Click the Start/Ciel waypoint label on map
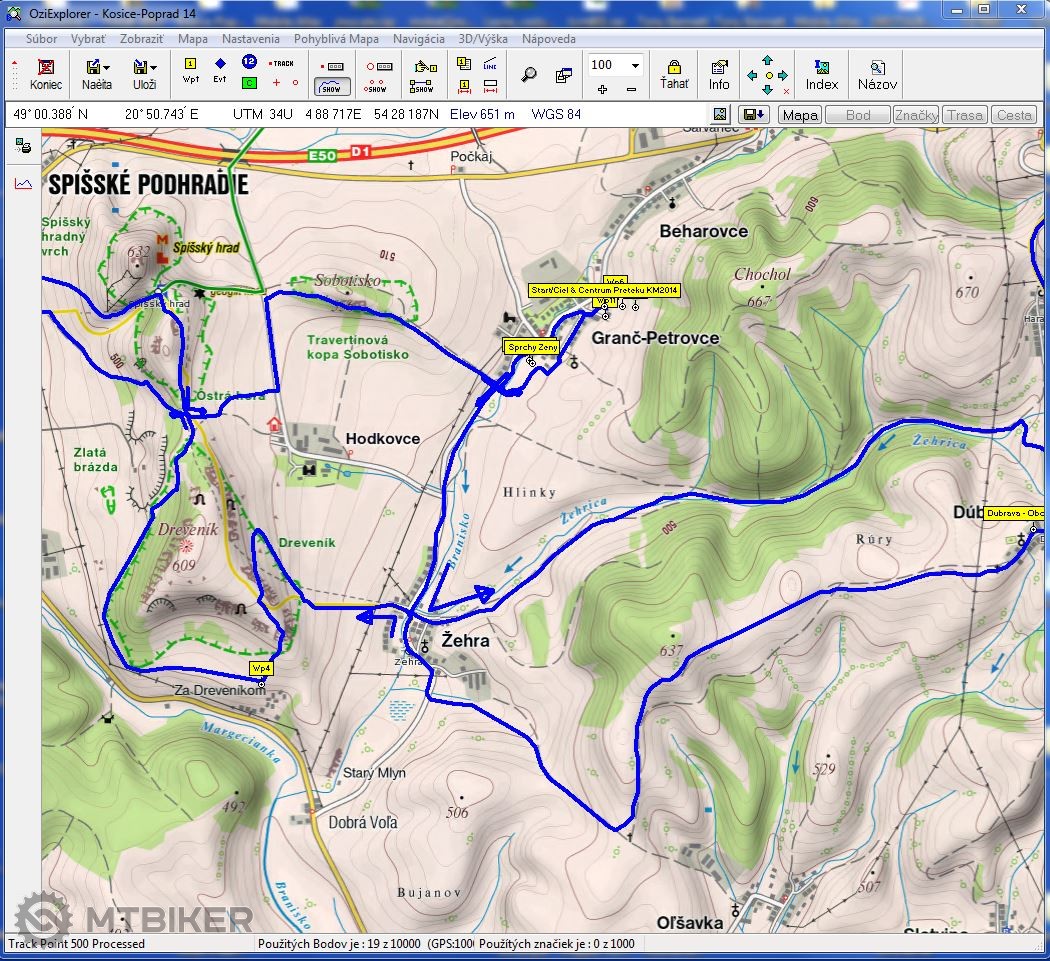 point(604,290)
